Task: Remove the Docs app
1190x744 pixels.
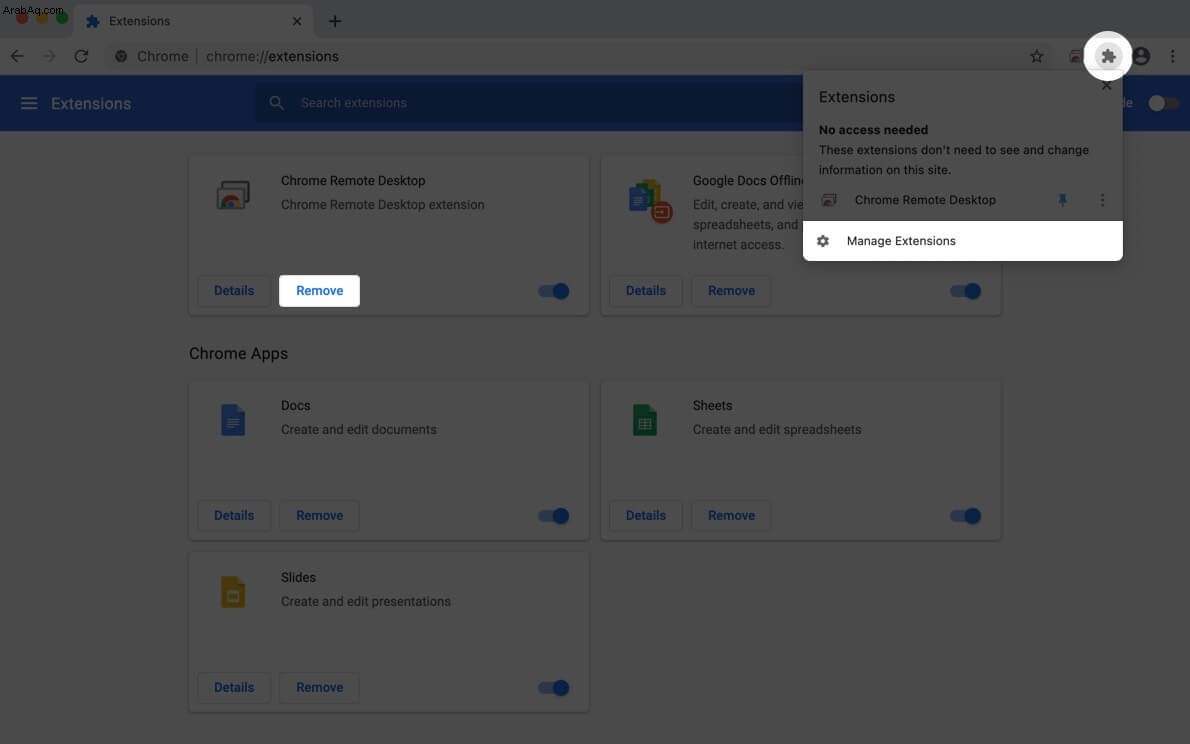Action: (320, 515)
